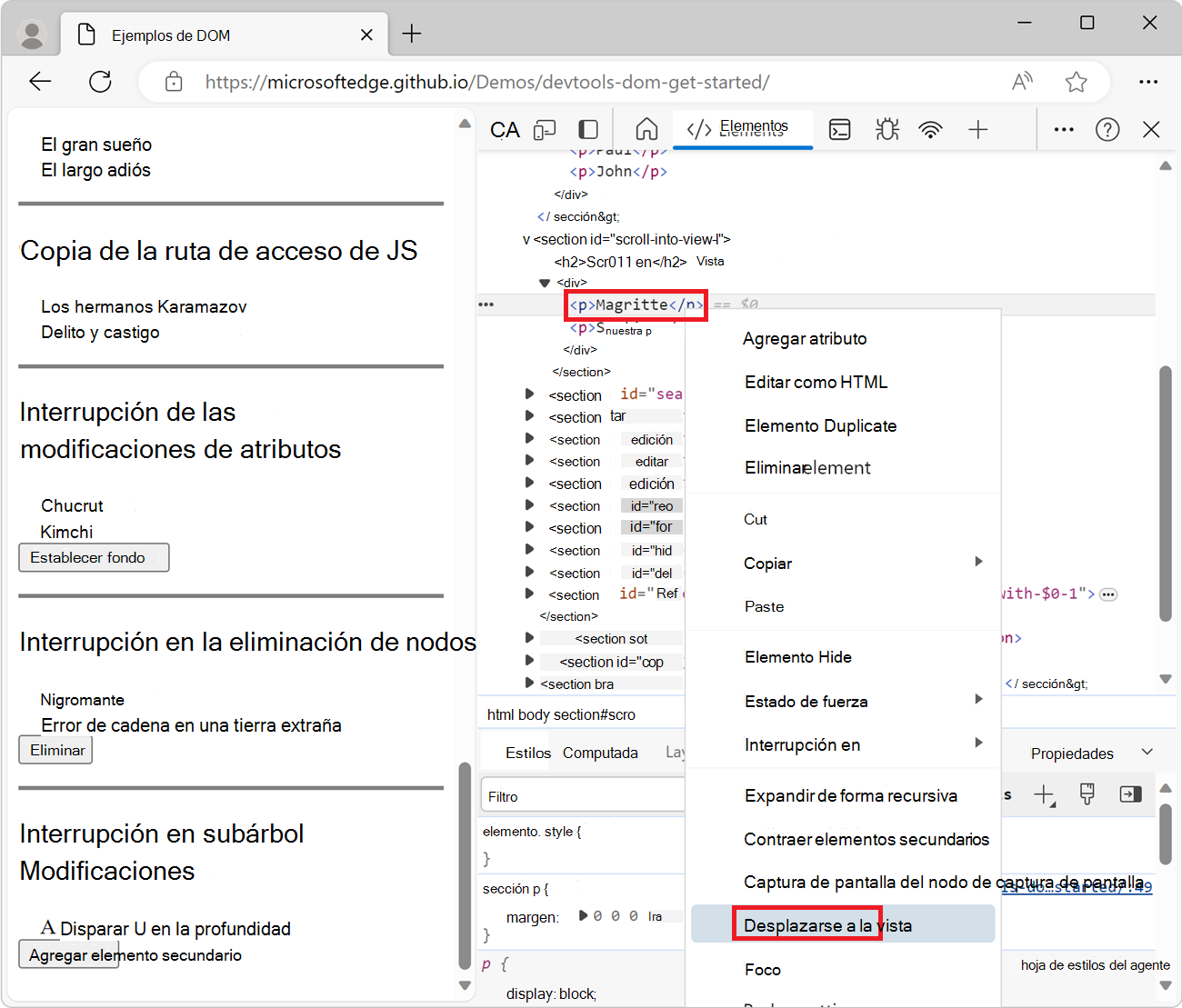Viewport: 1182px width, 1008px height.
Task: Toggle the DevTools sidebar dock icon
Action: pos(588,130)
